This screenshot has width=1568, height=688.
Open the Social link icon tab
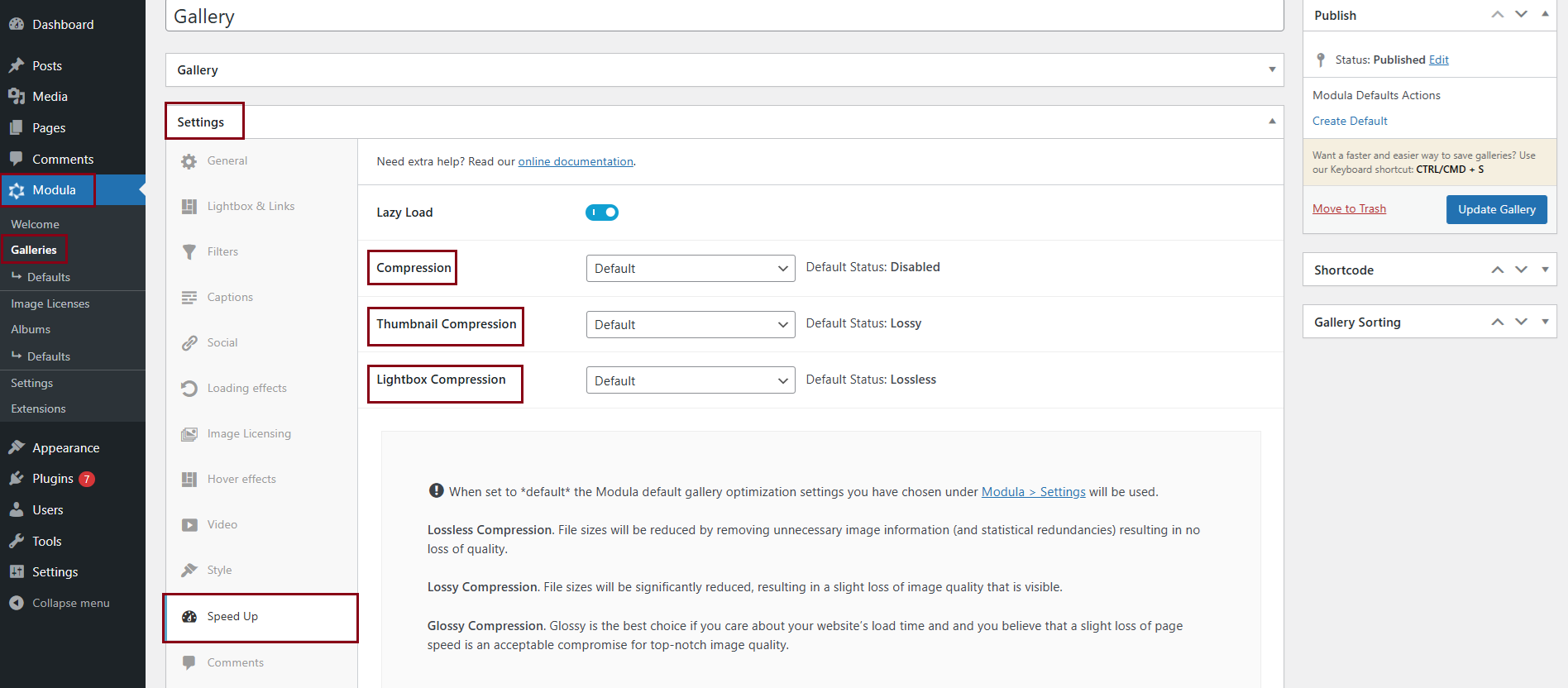click(x=189, y=343)
